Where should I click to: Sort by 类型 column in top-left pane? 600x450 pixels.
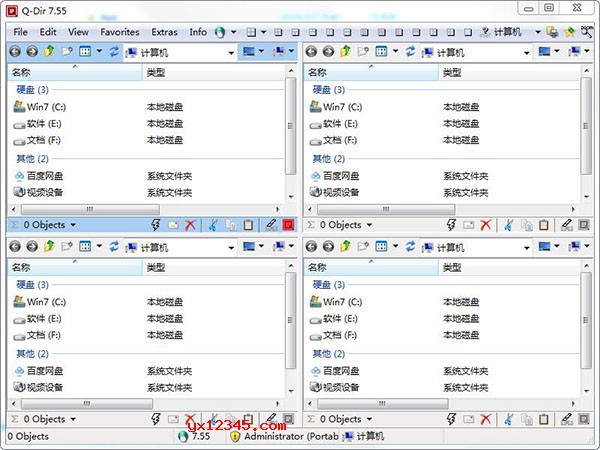click(x=214, y=72)
